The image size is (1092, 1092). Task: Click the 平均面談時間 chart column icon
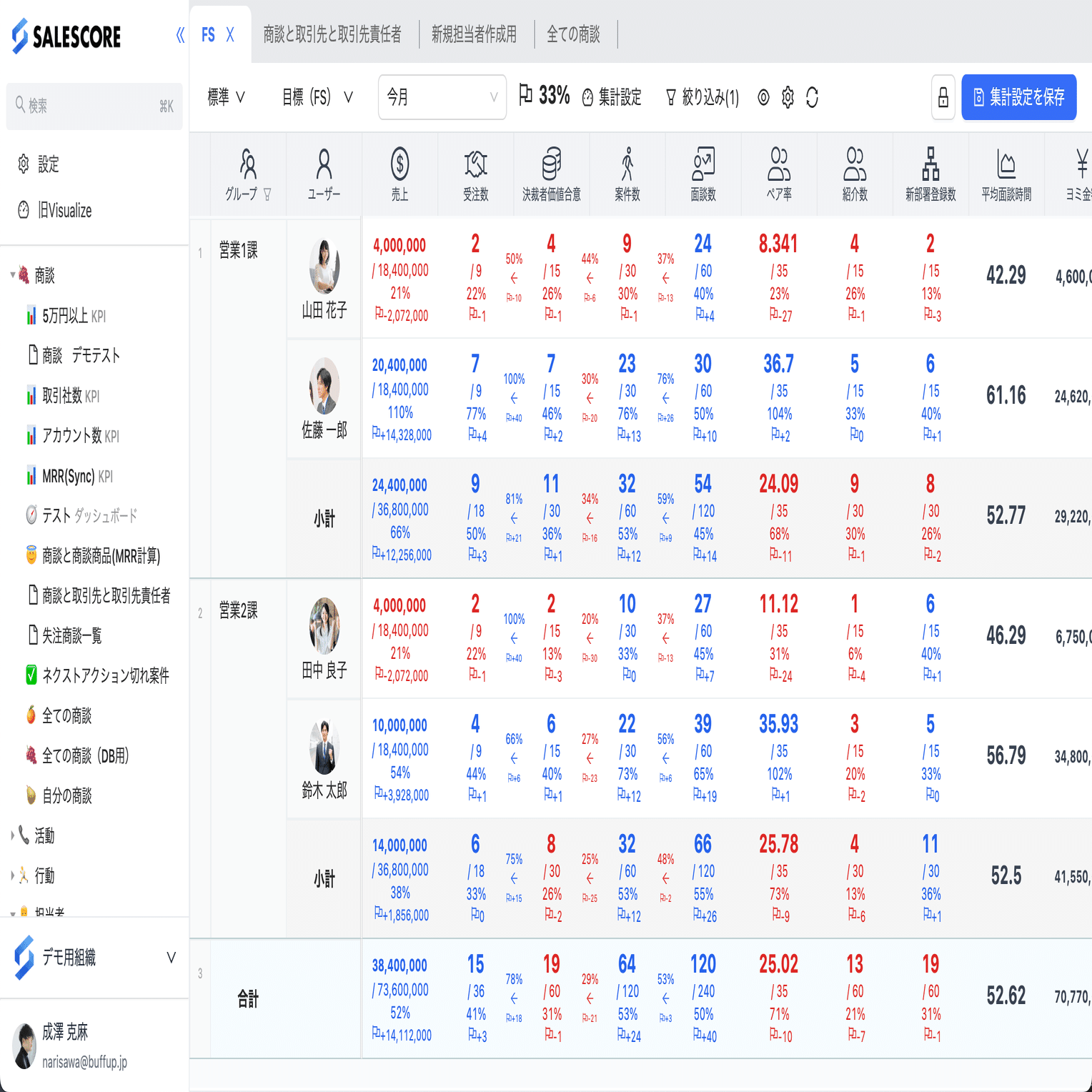point(1006,164)
